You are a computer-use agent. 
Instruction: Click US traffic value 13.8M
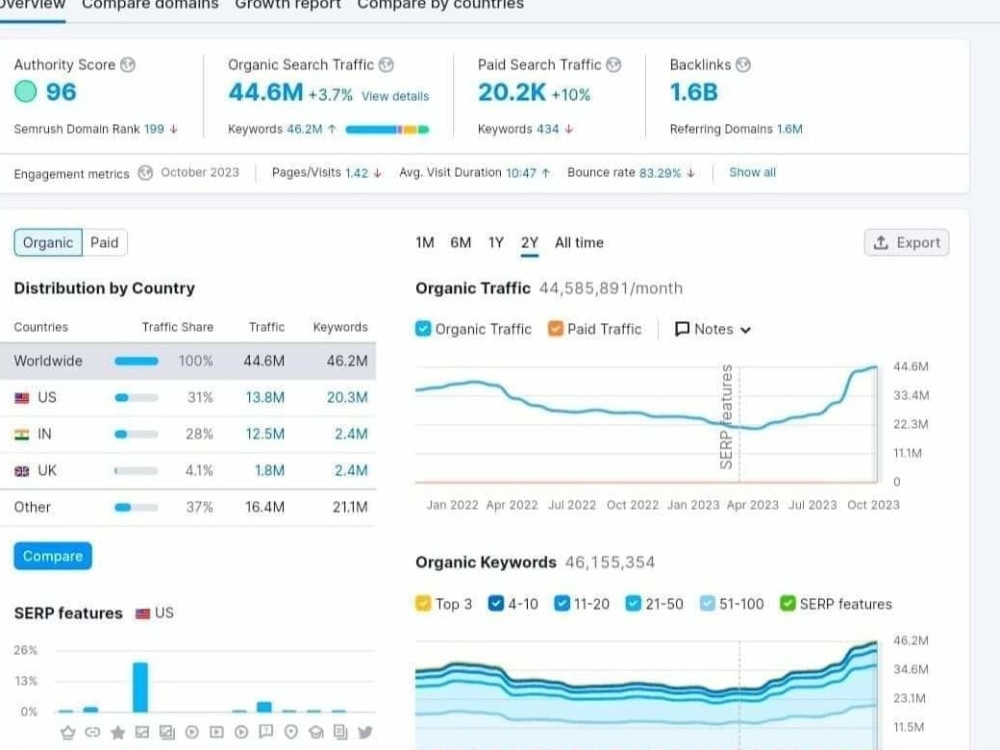pos(265,398)
